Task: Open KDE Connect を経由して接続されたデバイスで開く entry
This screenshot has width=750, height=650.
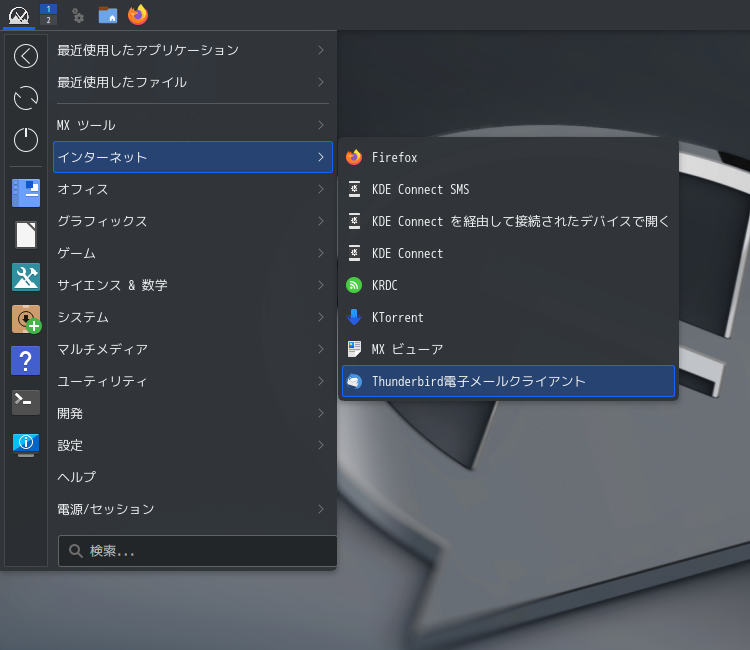Action: [x=508, y=221]
